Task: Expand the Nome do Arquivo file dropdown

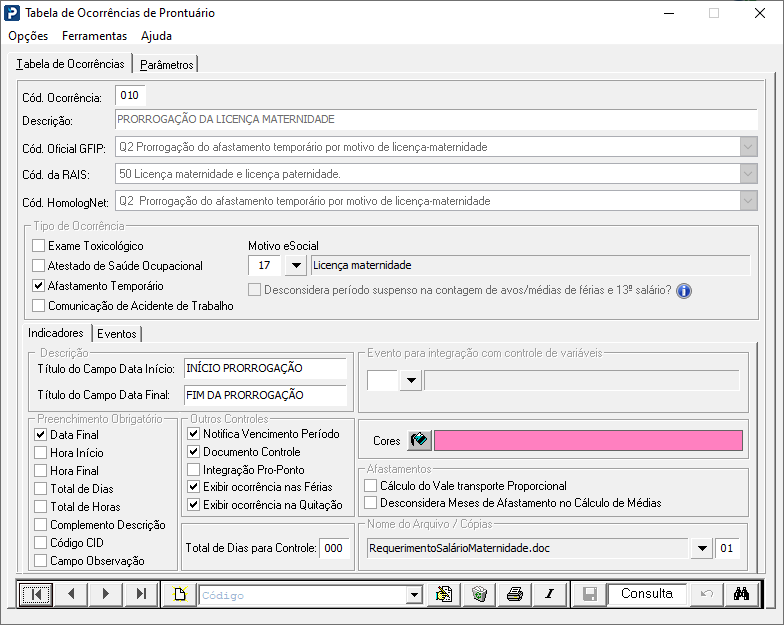Action: click(702, 548)
